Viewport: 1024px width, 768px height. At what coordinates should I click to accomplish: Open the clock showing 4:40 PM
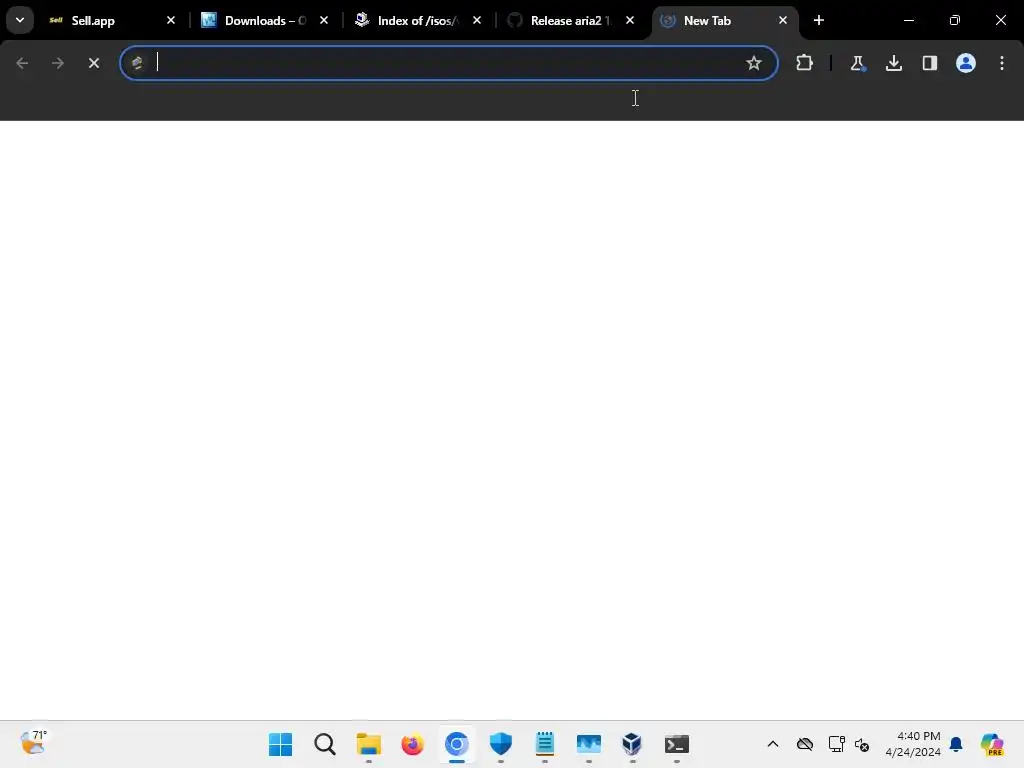[x=913, y=744]
